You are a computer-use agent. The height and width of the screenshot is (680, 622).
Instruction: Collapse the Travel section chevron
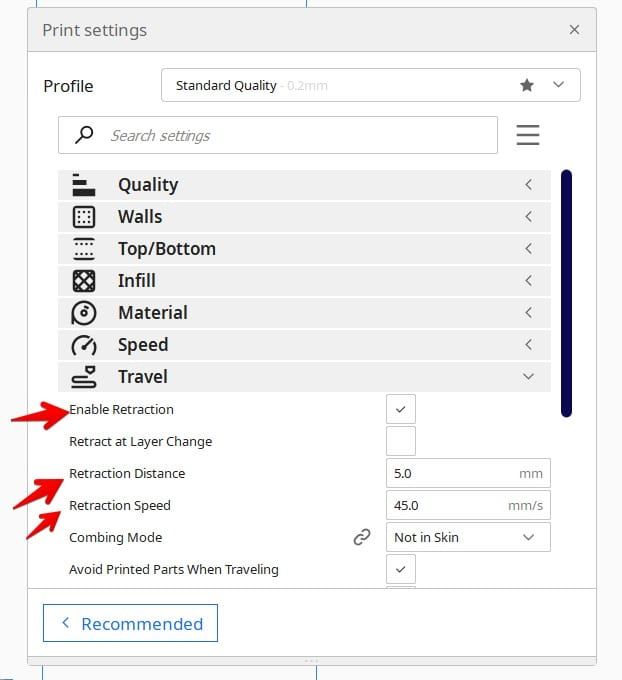click(x=528, y=377)
